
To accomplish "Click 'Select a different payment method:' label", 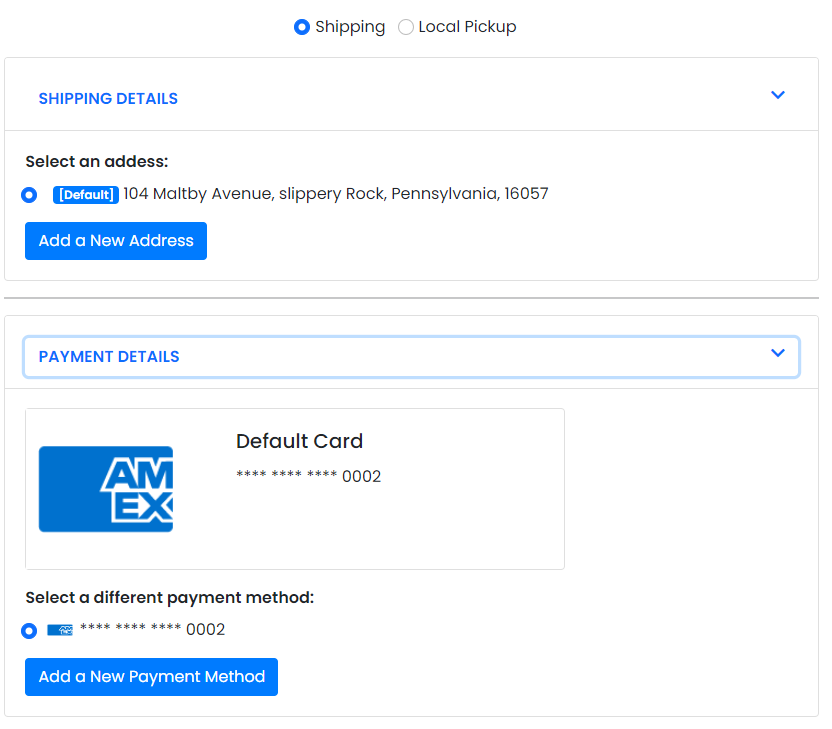I will coord(170,598).
